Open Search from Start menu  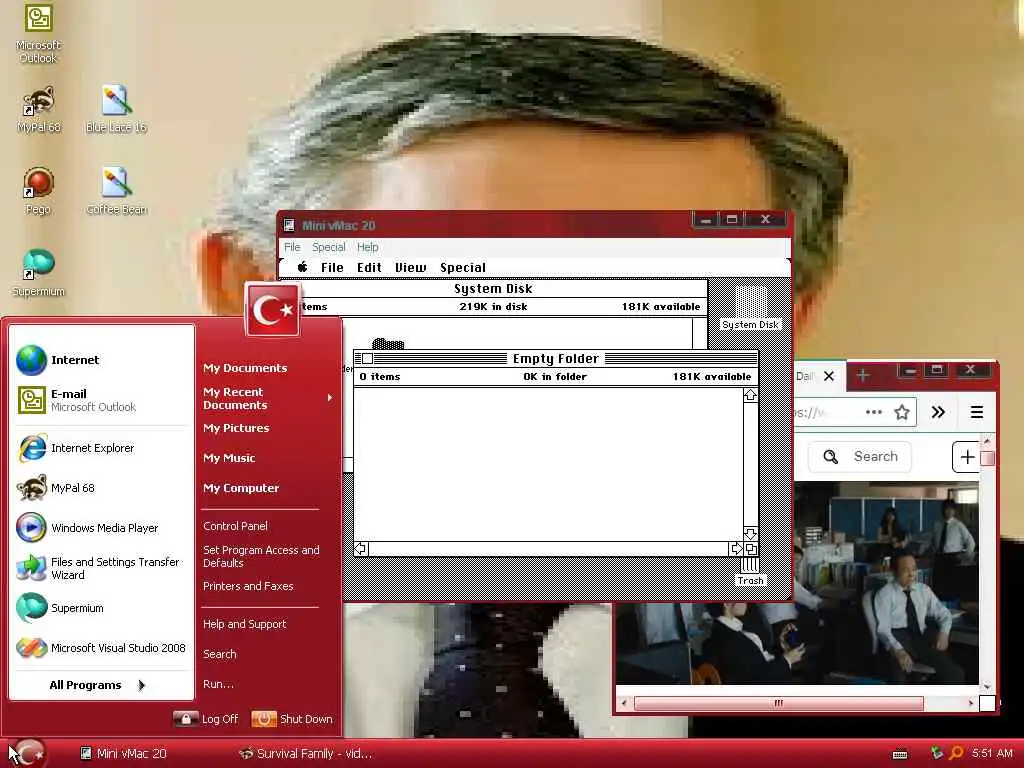(219, 654)
